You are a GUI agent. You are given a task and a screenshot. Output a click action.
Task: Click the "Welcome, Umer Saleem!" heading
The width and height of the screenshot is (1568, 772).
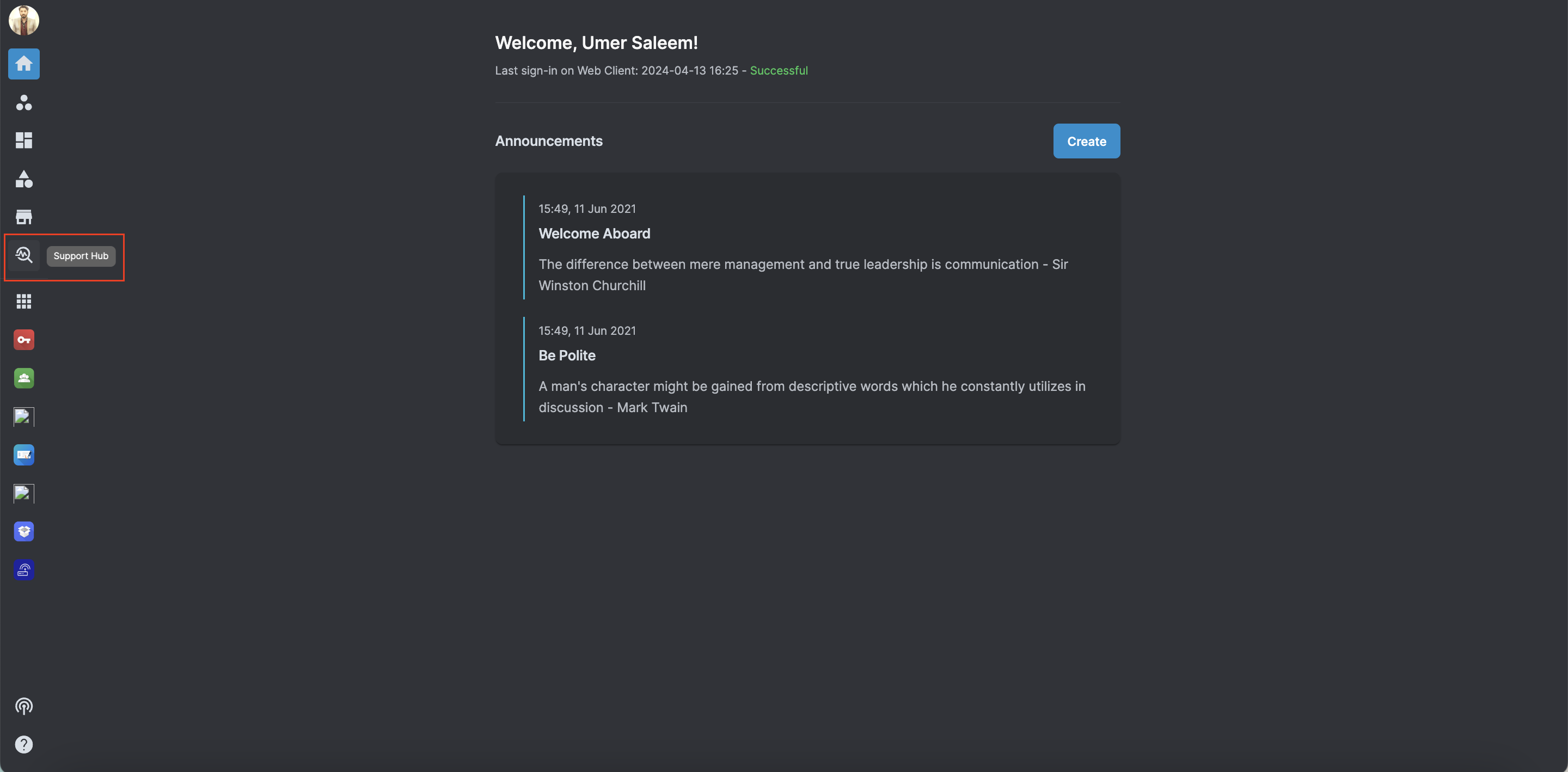[596, 42]
